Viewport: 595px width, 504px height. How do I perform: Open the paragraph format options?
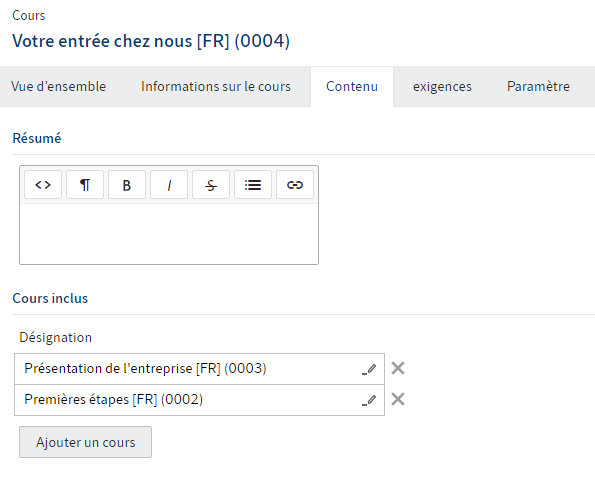point(85,185)
